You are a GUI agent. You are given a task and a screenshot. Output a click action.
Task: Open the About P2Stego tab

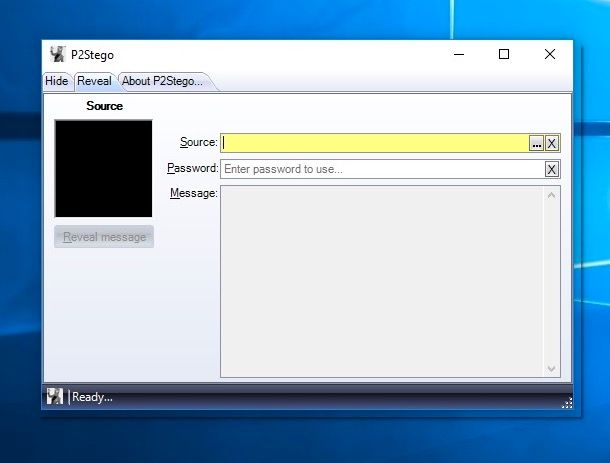[162, 81]
